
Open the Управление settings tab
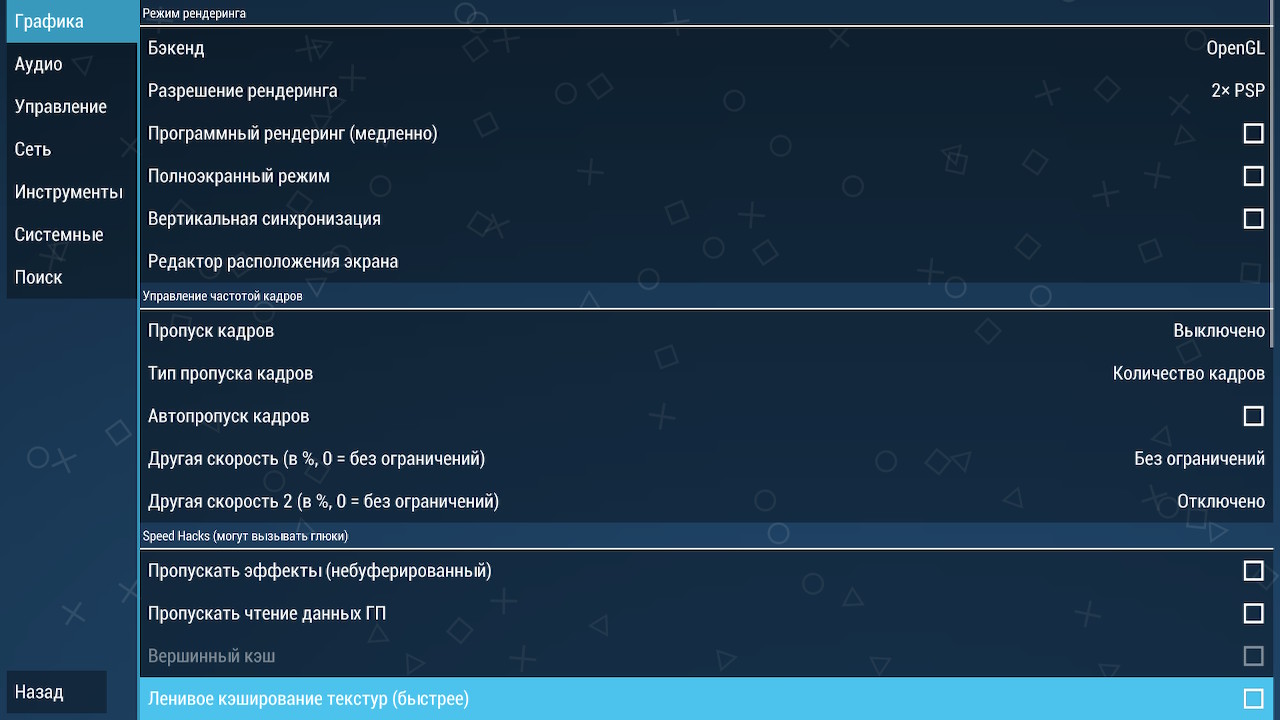coord(71,107)
